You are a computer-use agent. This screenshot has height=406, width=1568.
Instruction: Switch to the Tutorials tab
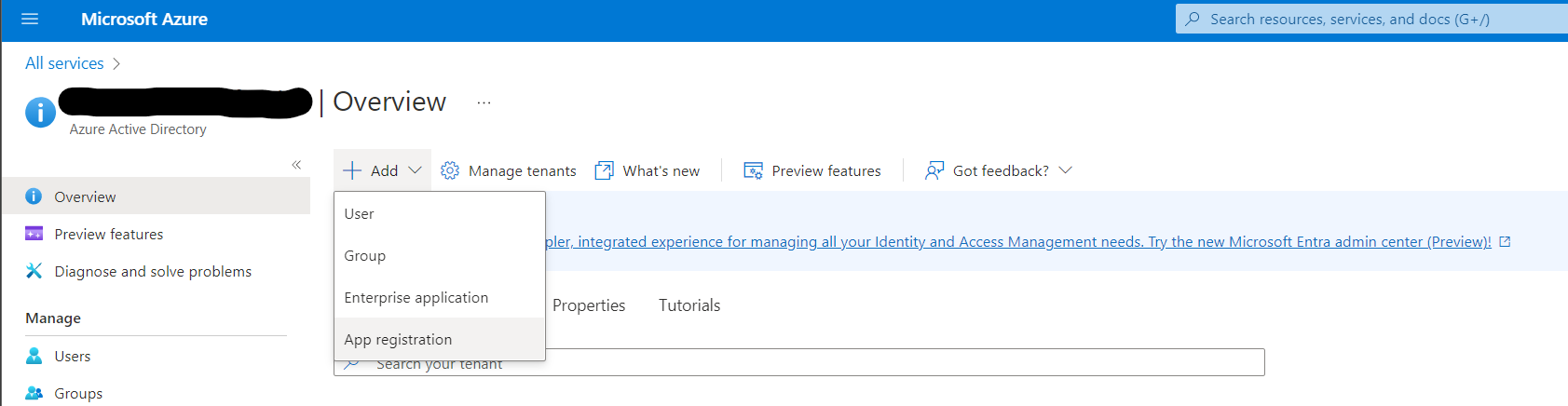(689, 305)
